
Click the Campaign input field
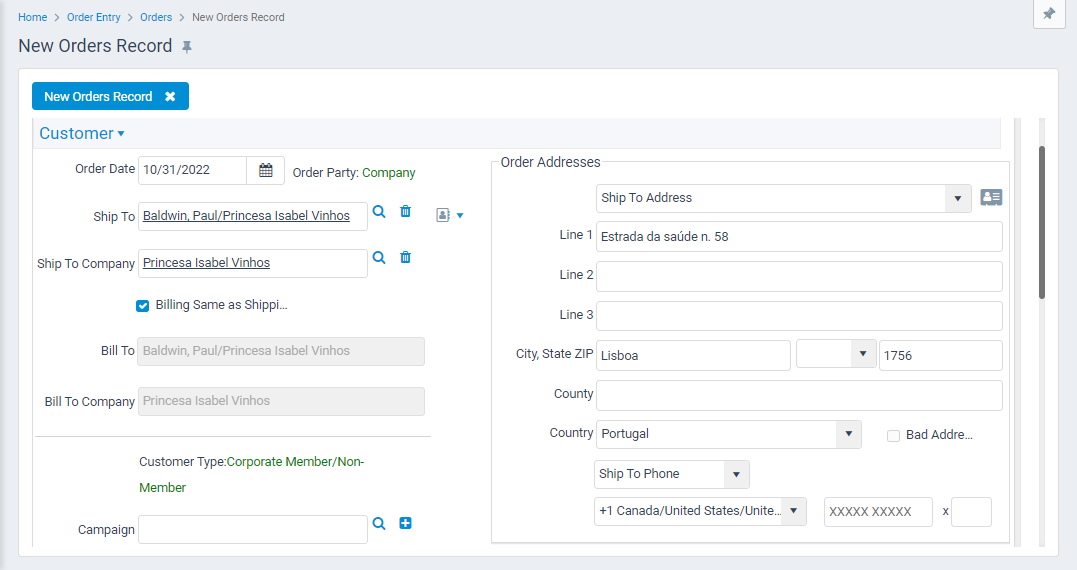[253, 529]
